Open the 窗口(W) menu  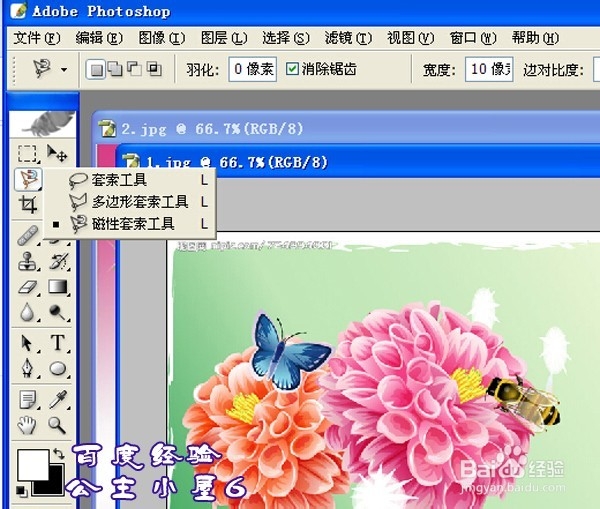coord(473,38)
